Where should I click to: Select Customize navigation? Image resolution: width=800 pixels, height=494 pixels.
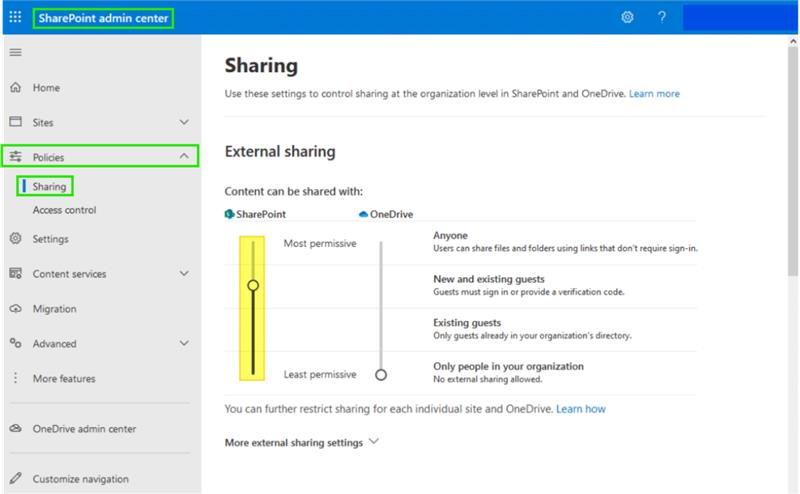(81, 479)
